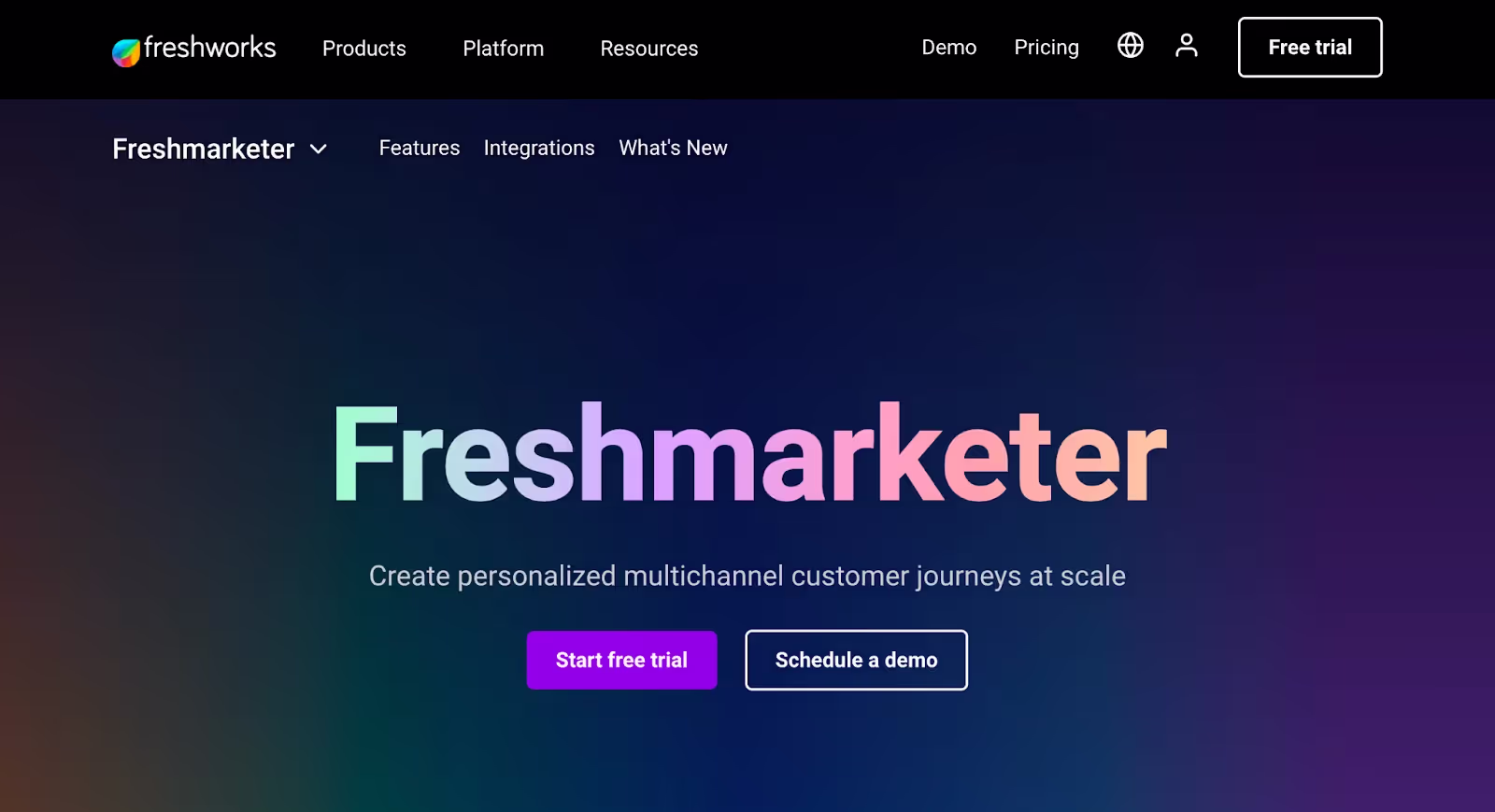Viewport: 1495px width, 812px height.
Task: Click the gradient Freshmarketer heading
Action: pyautogui.click(x=747, y=456)
